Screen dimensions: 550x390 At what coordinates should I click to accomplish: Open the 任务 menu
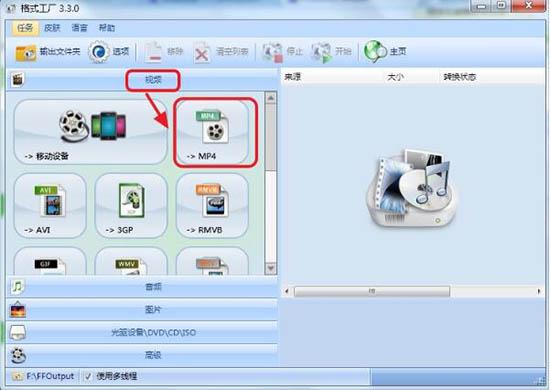click(25, 28)
